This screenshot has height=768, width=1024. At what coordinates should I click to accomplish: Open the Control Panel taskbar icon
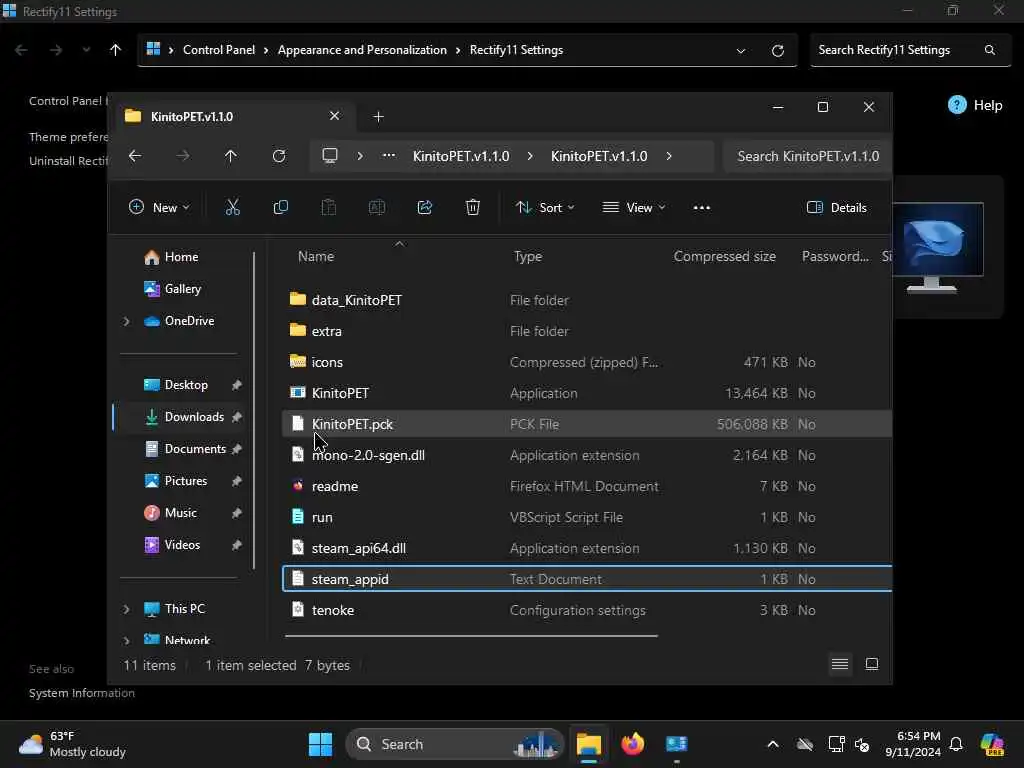click(677, 744)
